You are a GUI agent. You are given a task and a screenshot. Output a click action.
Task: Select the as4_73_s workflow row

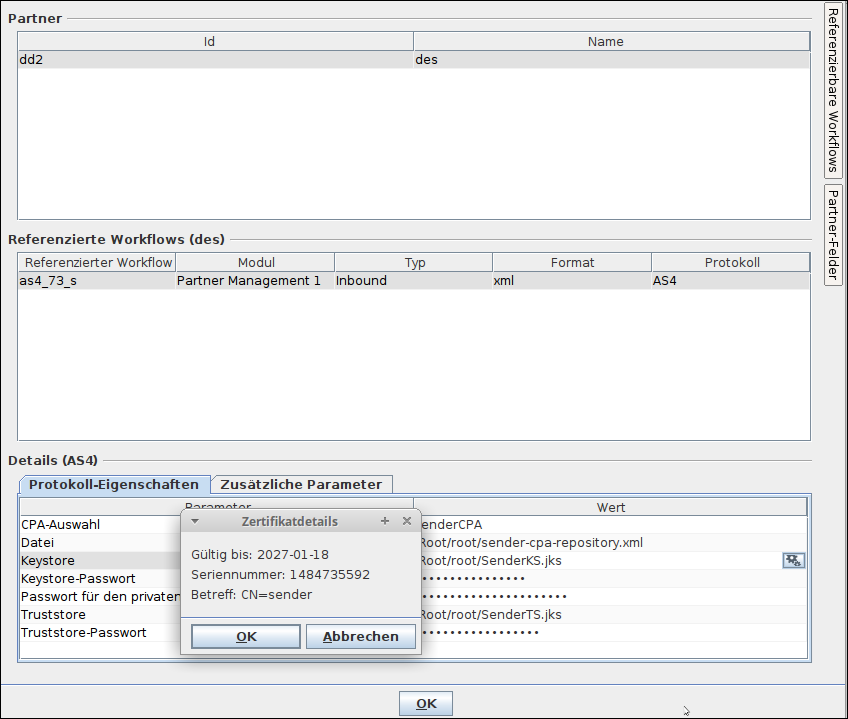pyautogui.click(x=96, y=281)
